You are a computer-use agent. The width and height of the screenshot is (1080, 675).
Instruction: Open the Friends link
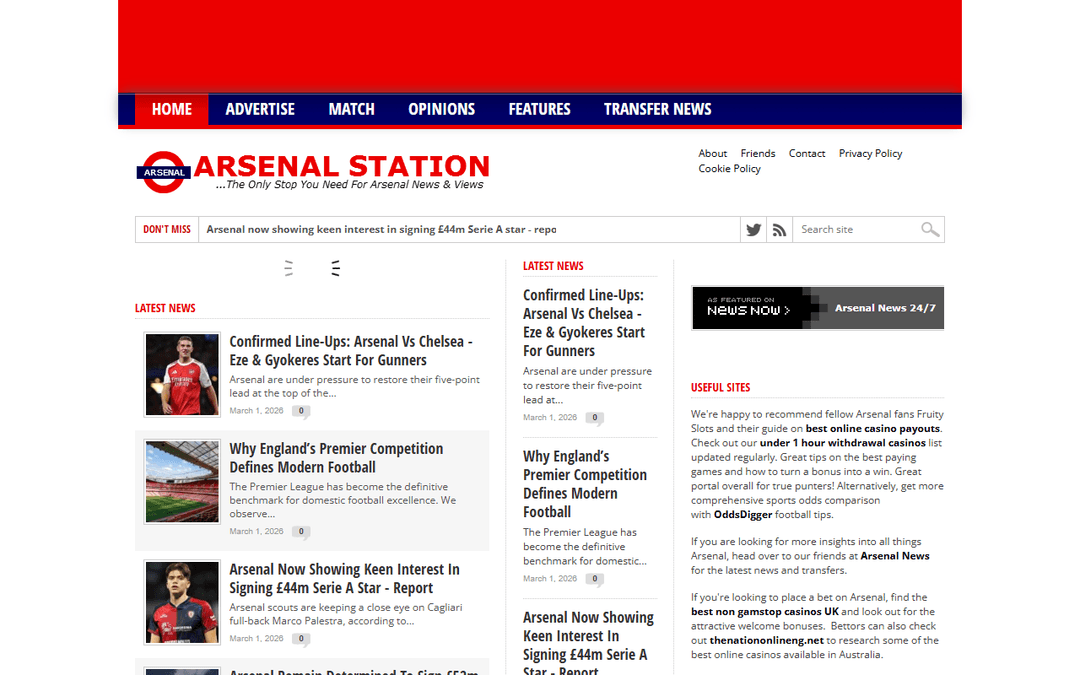tap(758, 154)
